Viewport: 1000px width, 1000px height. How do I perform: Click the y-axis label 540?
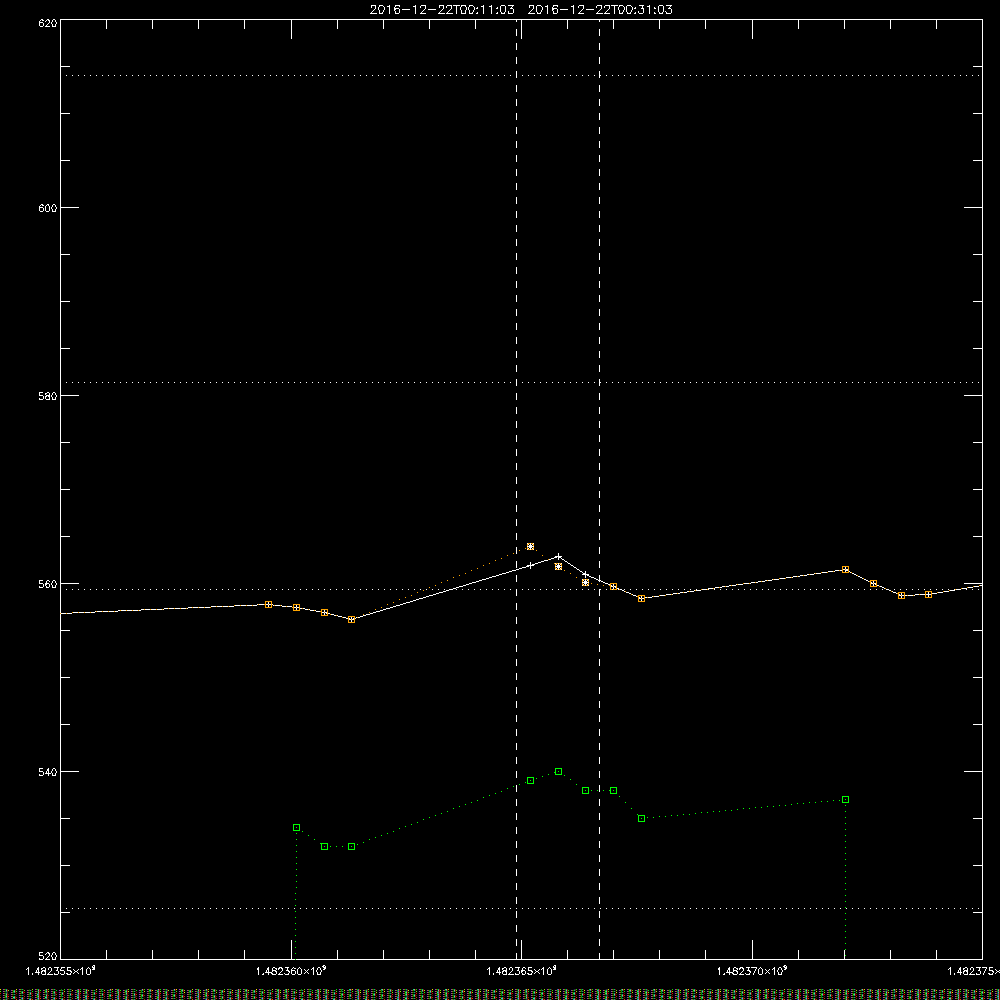(48, 772)
